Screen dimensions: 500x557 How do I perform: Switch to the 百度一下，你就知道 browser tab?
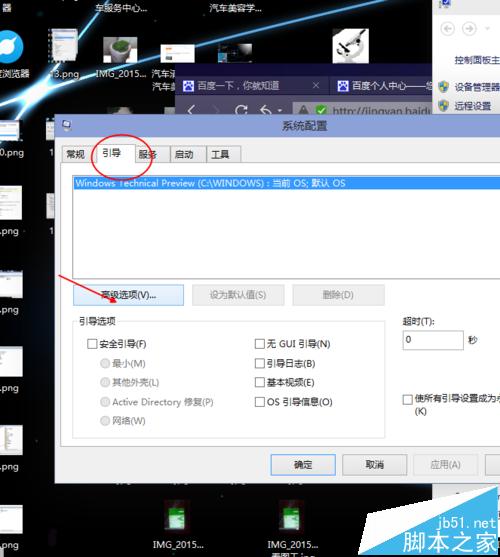(238, 86)
